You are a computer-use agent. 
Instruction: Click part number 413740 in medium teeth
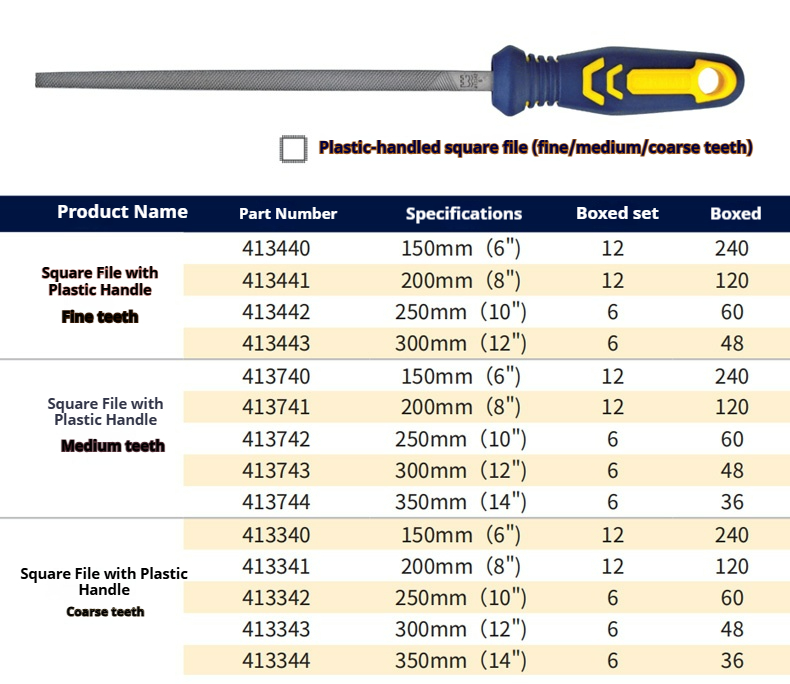[276, 376]
